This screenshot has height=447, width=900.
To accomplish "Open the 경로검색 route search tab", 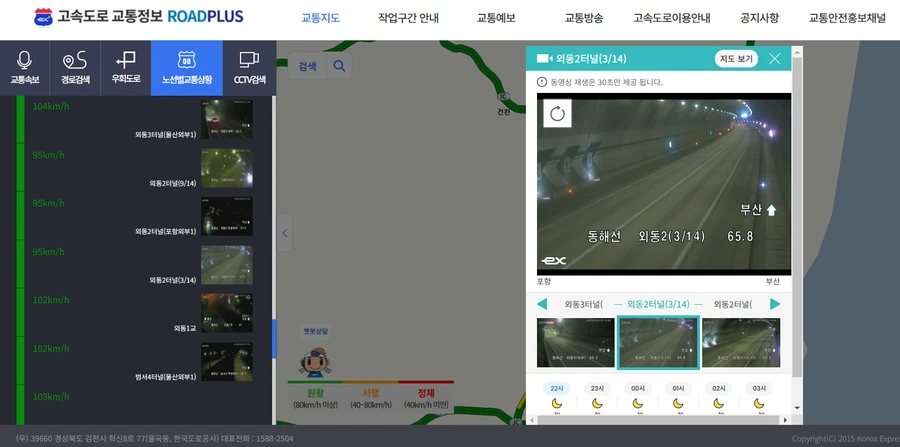I will (x=75, y=68).
